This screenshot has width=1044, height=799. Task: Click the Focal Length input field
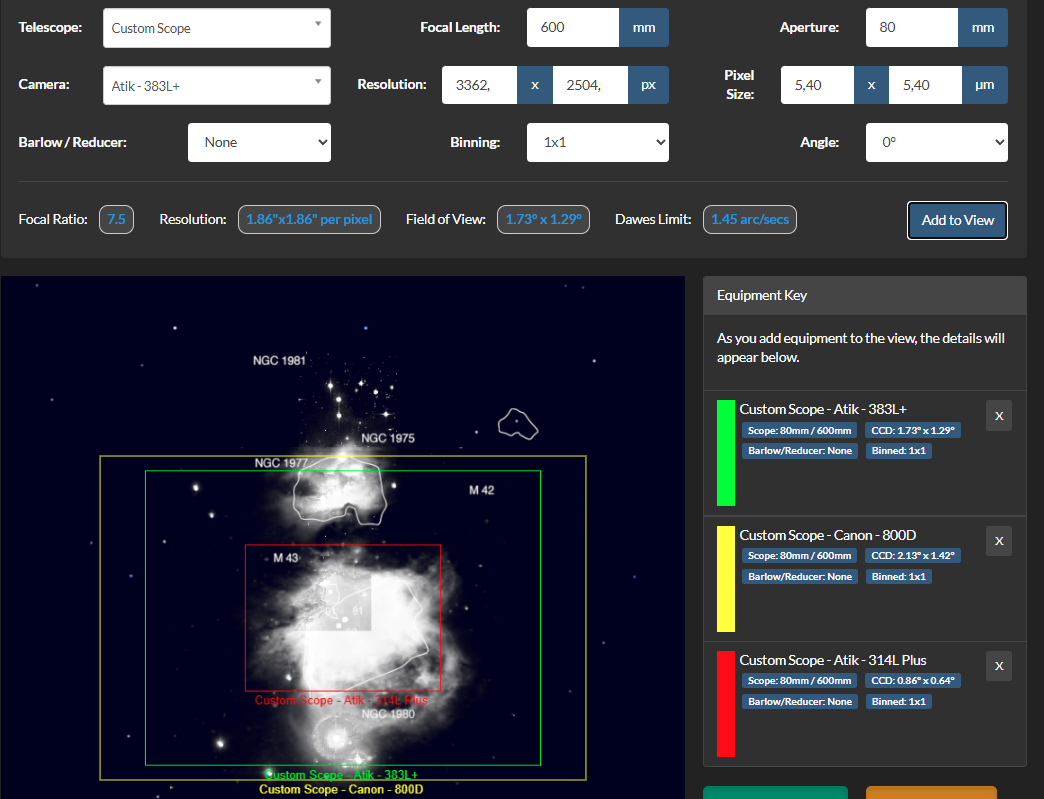click(x=573, y=27)
